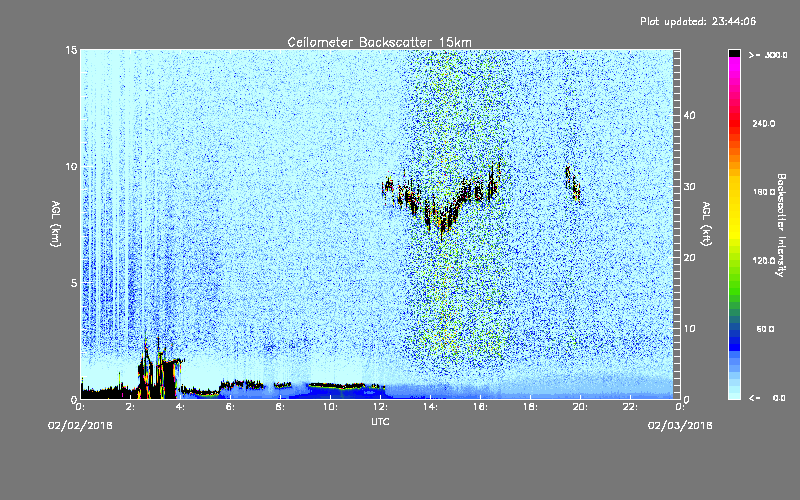The height and width of the screenshot is (500, 800).
Task: Click the 18: hour tick label
Action: (531, 407)
